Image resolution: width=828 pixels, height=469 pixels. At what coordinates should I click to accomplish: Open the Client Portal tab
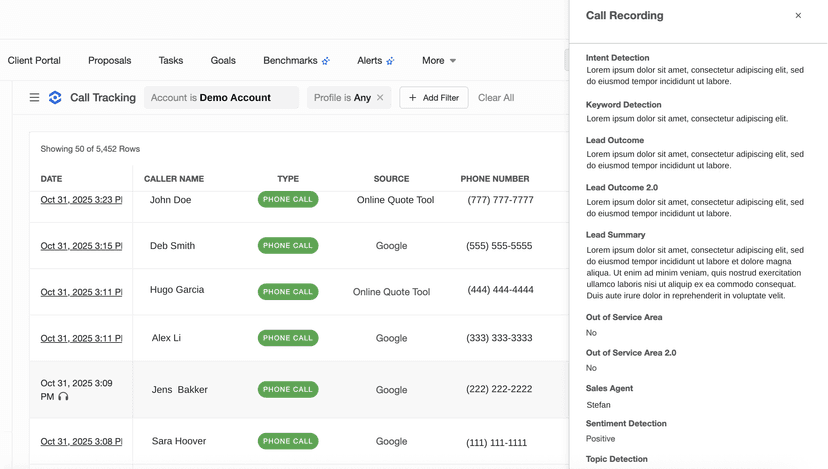tap(34, 61)
